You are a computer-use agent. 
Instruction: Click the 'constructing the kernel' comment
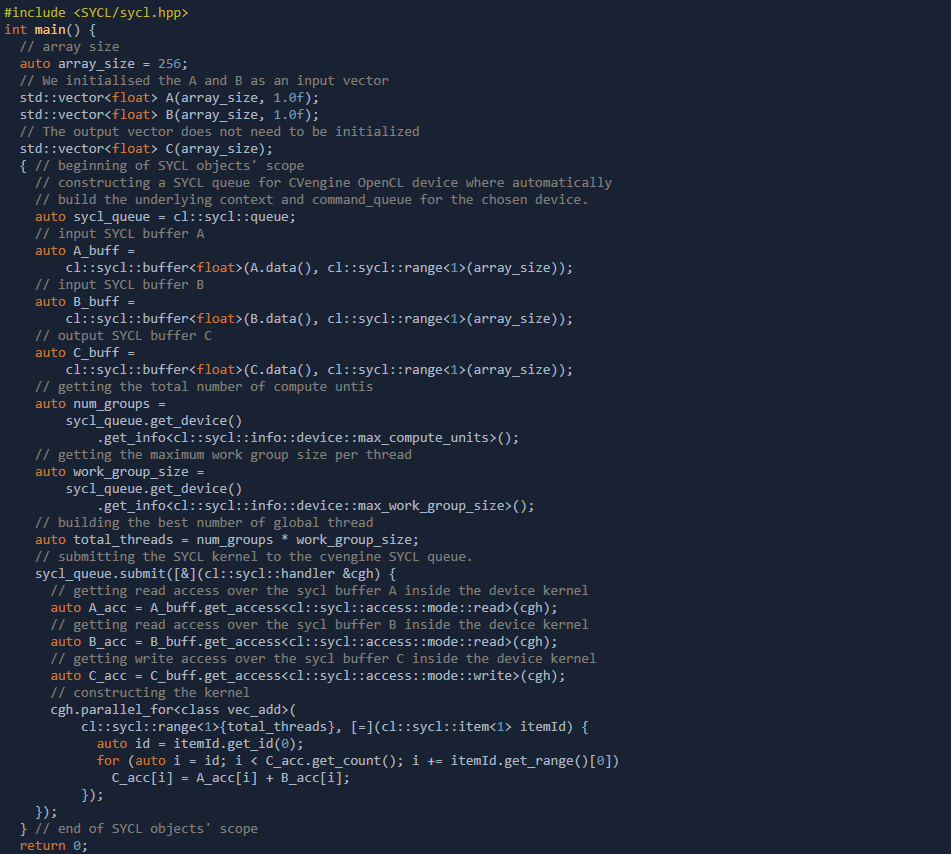click(148, 692)
